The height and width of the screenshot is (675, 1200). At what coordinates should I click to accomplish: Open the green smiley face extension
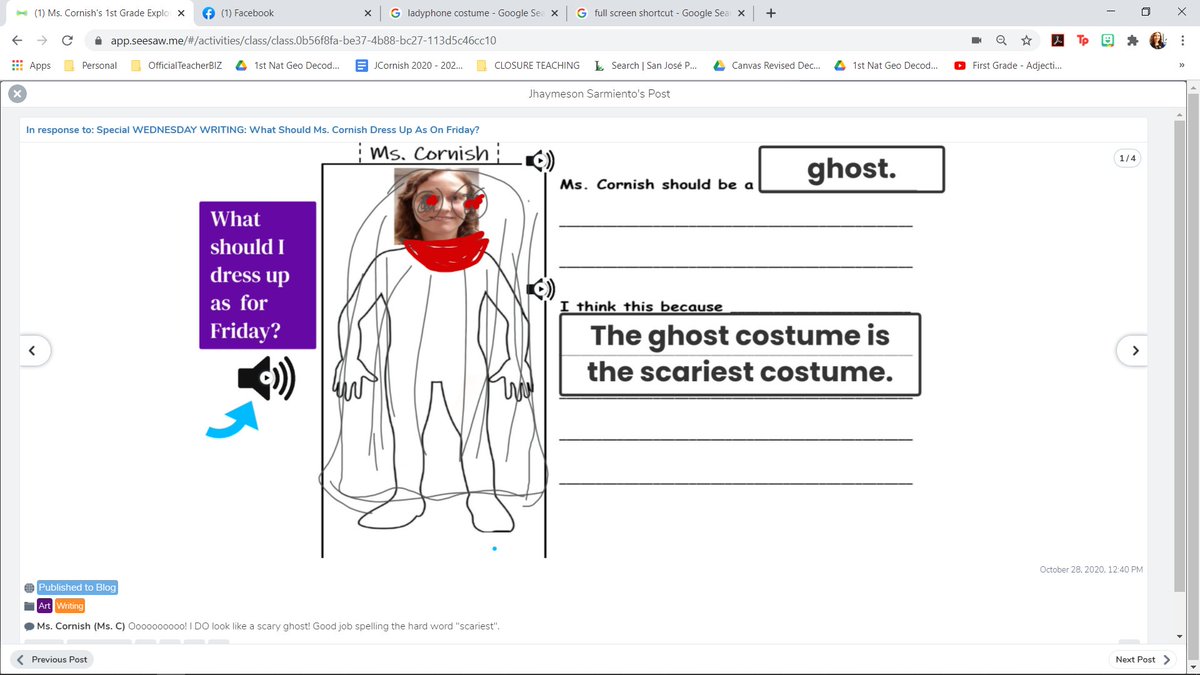[1107, 41]
